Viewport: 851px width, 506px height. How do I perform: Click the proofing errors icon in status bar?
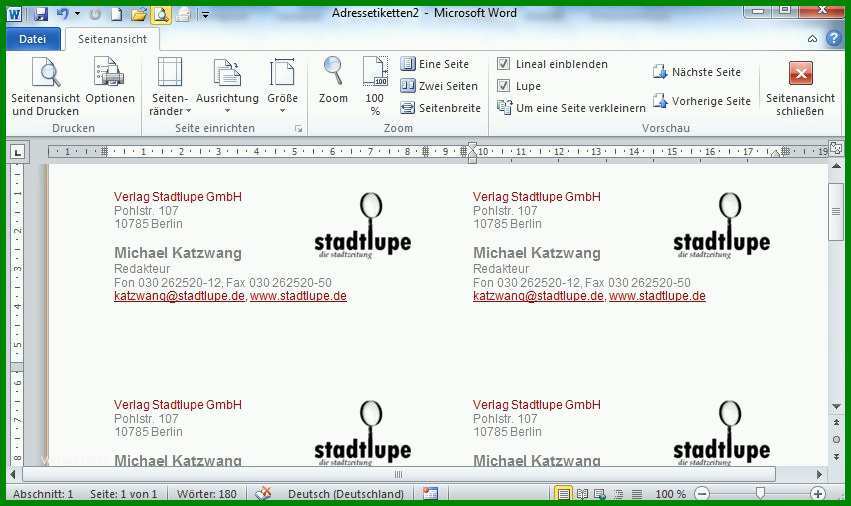click(263, 494)
